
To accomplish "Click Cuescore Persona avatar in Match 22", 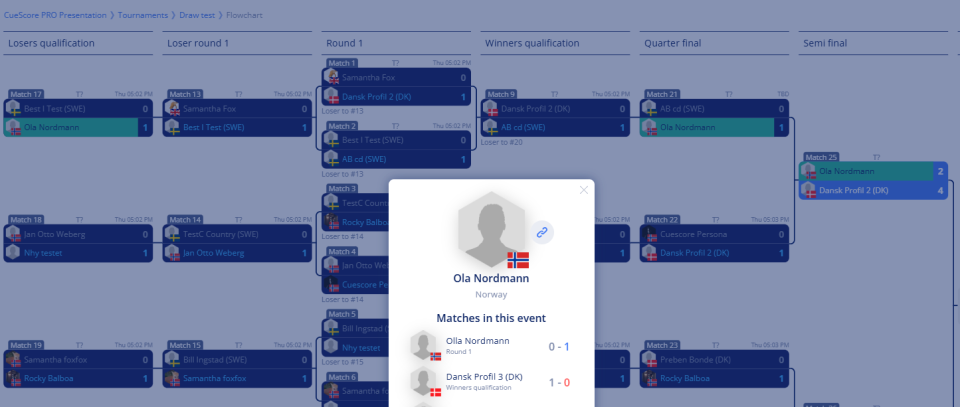I will [650, 234].
